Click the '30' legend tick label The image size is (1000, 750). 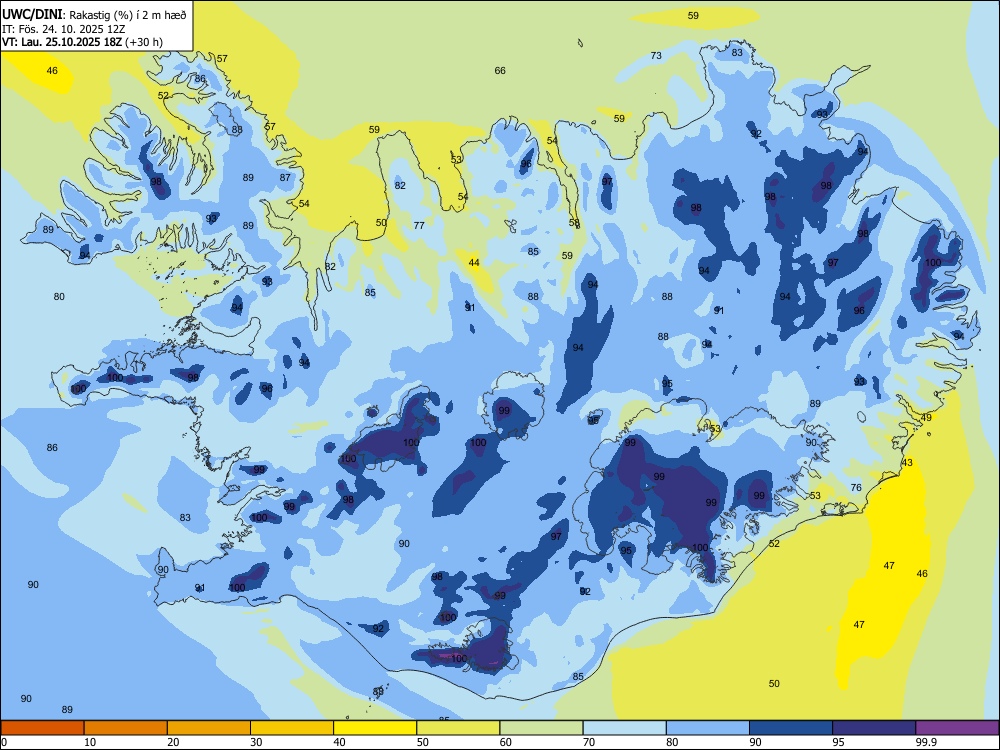point(256,742)
